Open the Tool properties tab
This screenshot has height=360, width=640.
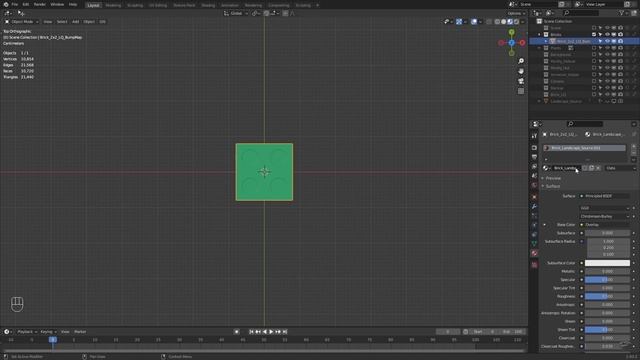[534, 136]
